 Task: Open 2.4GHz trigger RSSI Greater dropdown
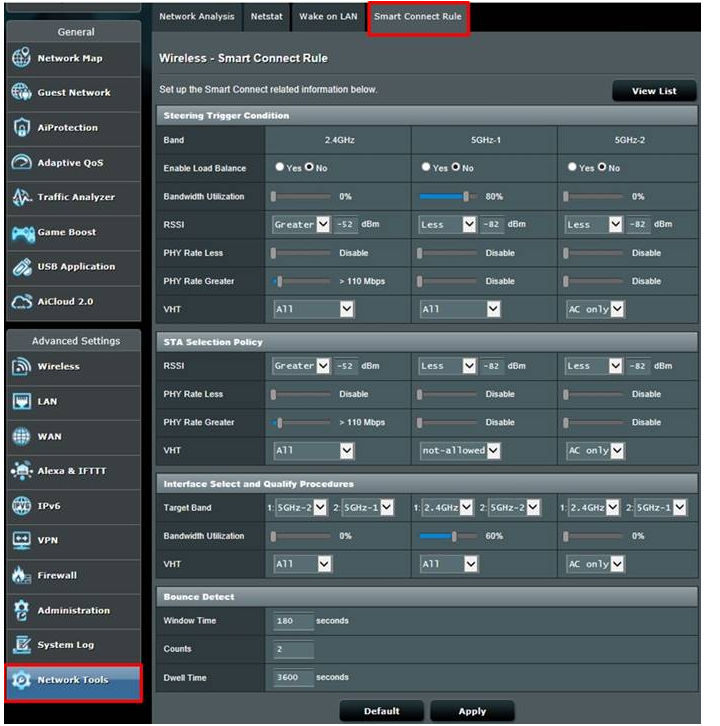tap(301, 225)
